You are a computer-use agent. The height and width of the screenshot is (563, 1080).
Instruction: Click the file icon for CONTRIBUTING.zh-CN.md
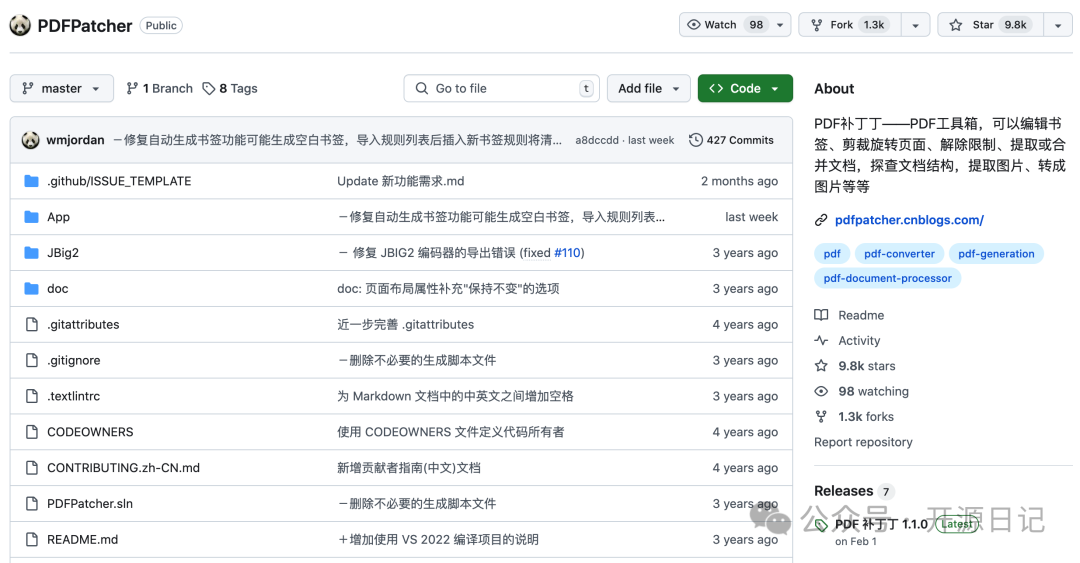click(x=31, y=468)
